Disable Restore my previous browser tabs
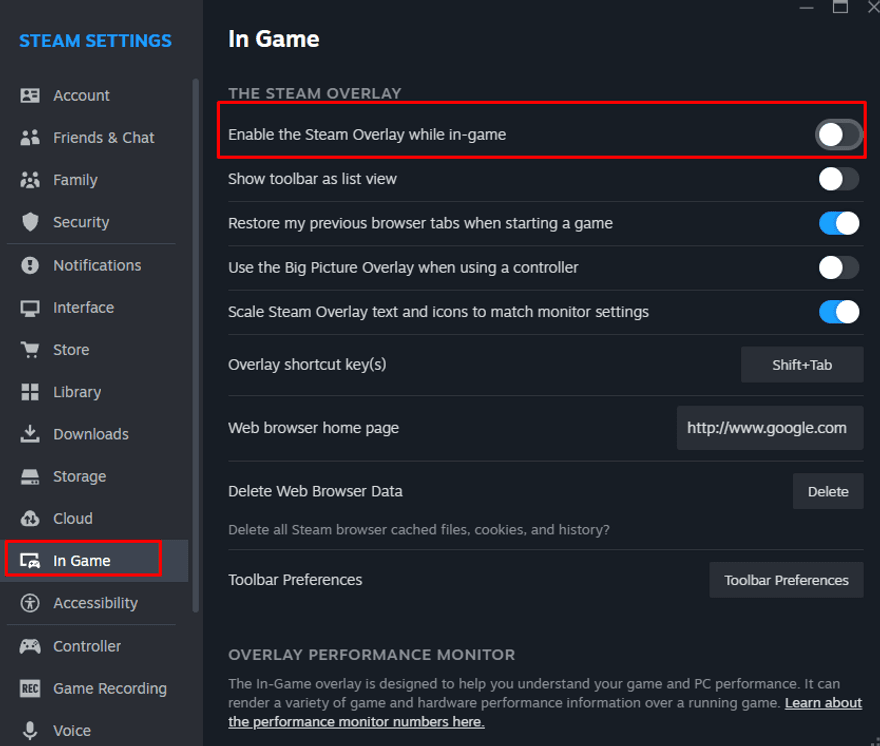This screenshot has width=880, height=746. (x=838, y=223)
